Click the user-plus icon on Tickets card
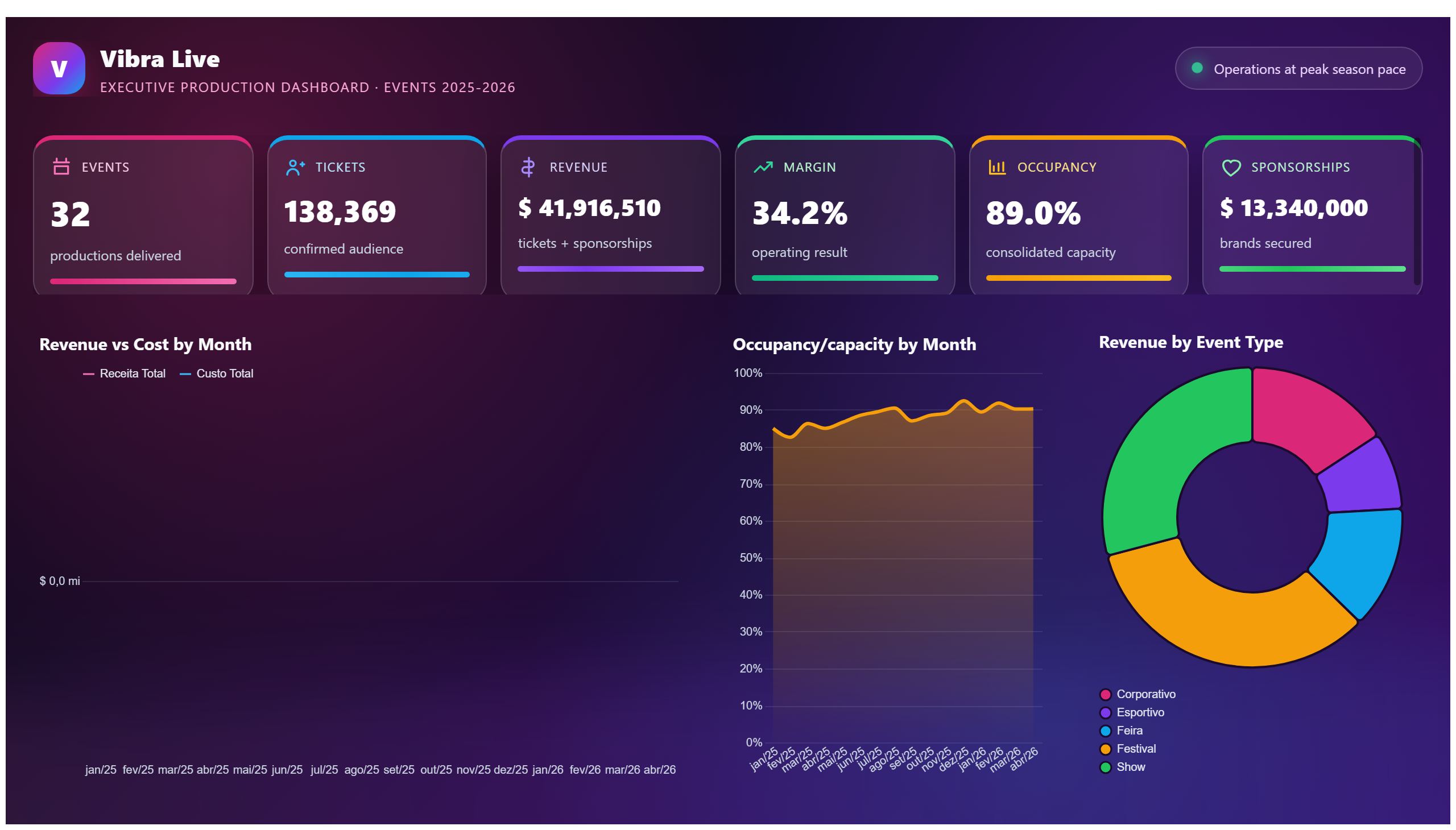Image resolution: width=1456 pixels, height=830 pixels. pos(295,167)
